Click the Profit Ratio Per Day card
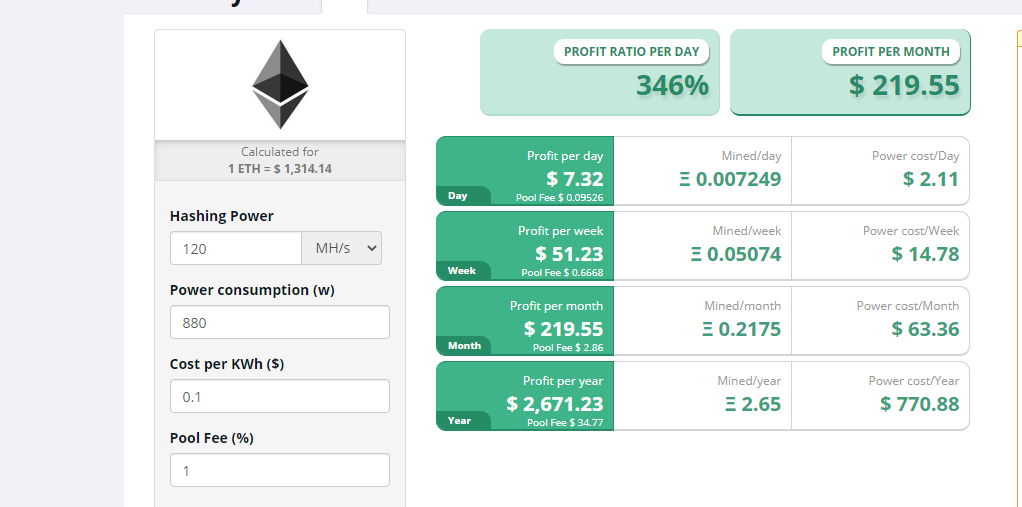The height and width of the screenshot is (507, 1022). click(x=600, y=73)
